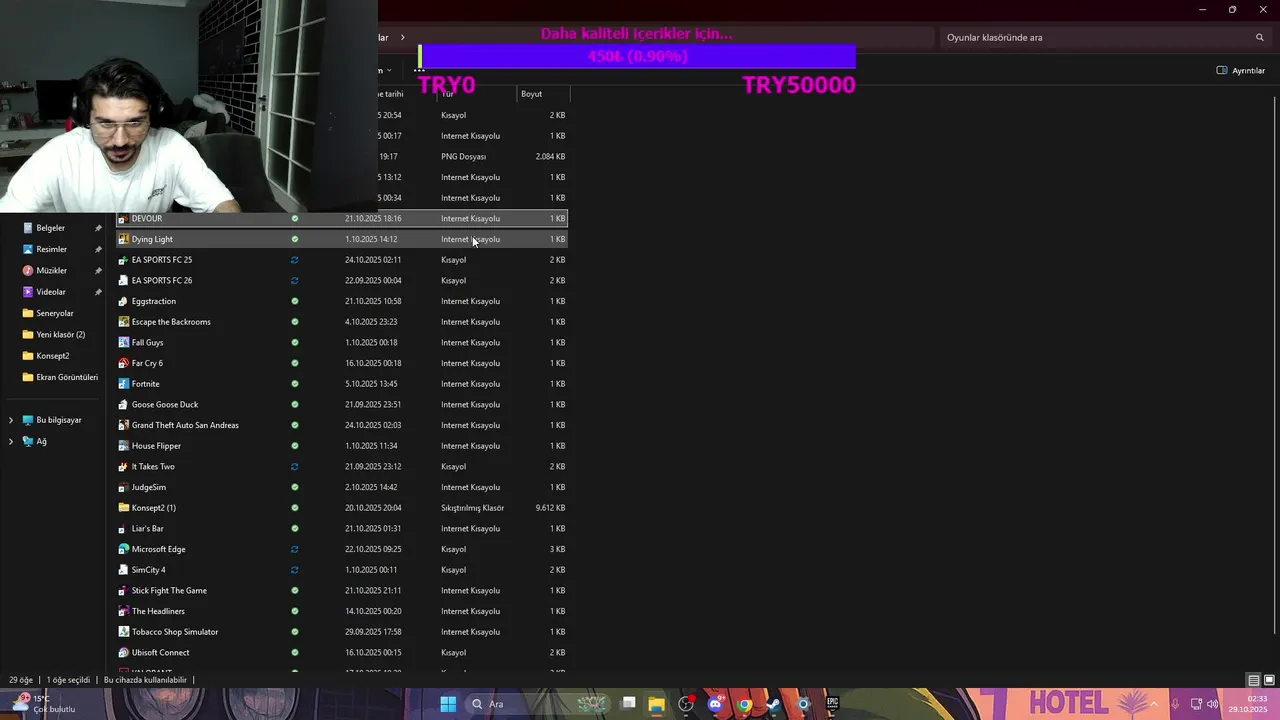Image resolution: width=1280 pixels, height=720 pixels.
Task: Click the pin beside Resimler
Action: click(98, 249)
